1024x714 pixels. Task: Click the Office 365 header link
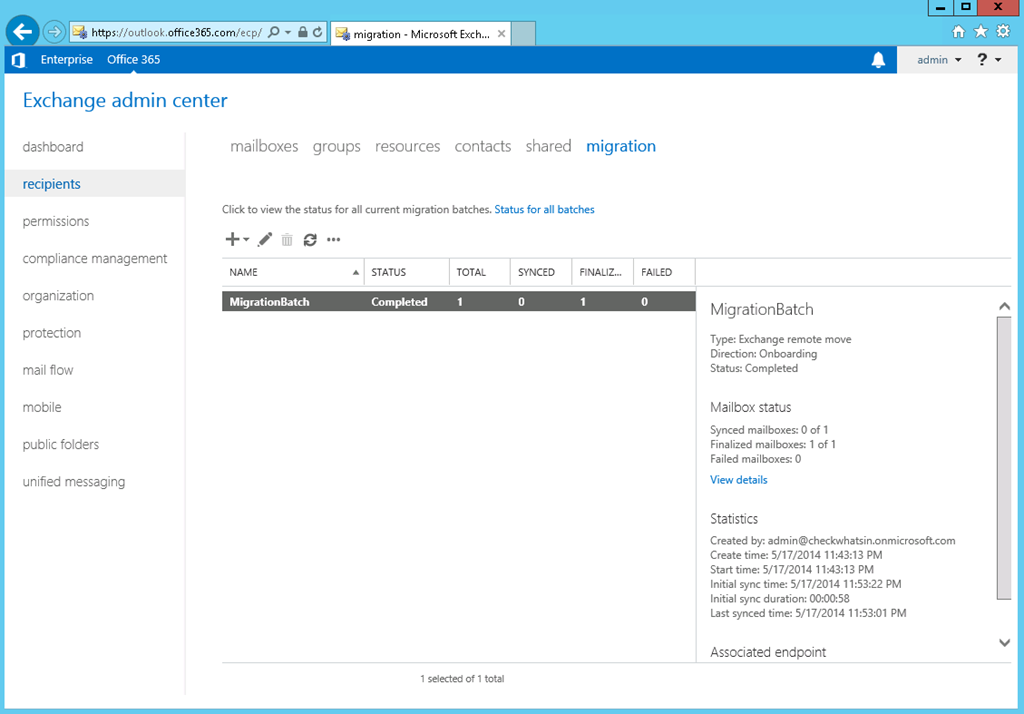pos(133,60)
